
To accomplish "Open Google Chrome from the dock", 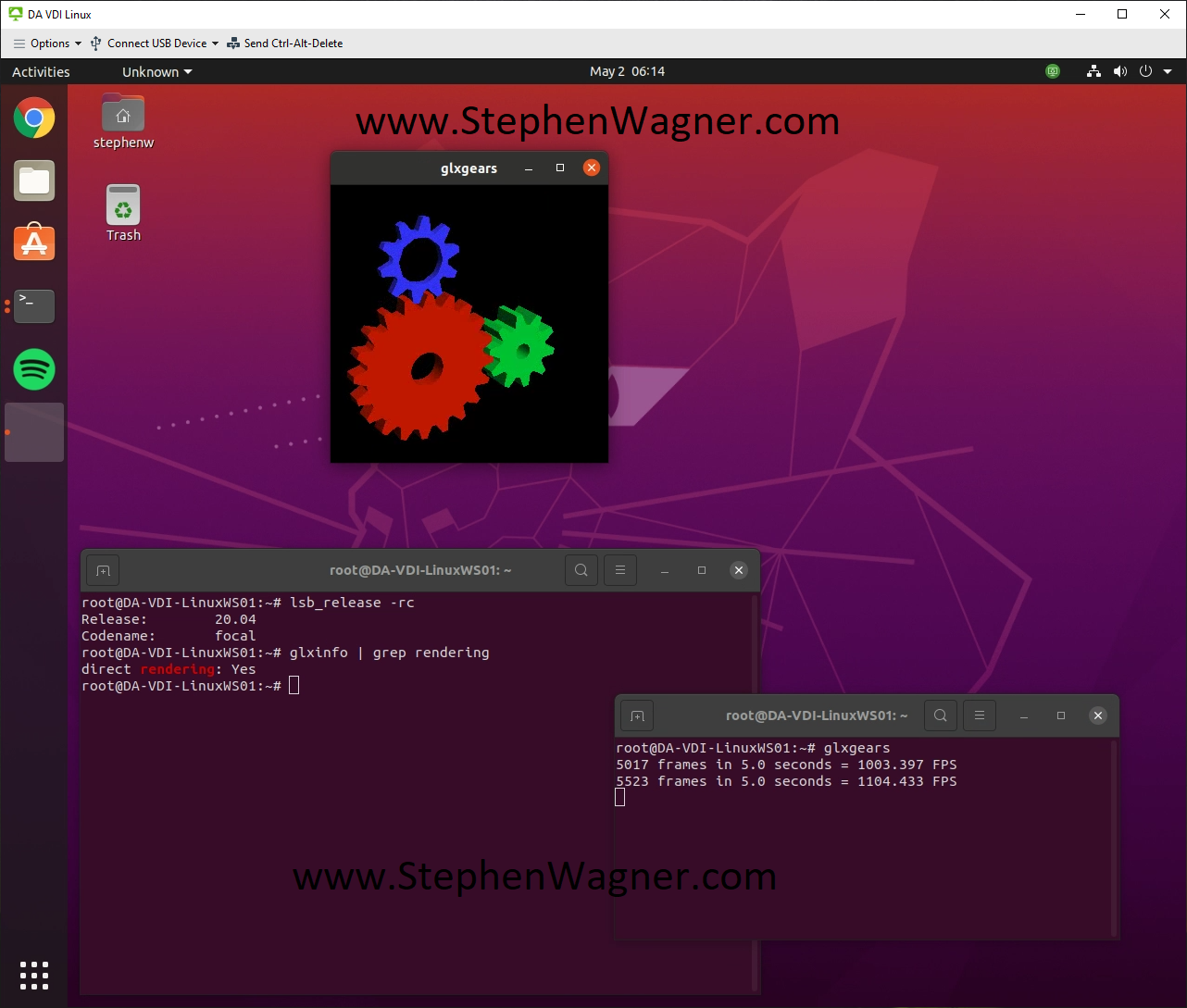I will click(x=33, y=118).
